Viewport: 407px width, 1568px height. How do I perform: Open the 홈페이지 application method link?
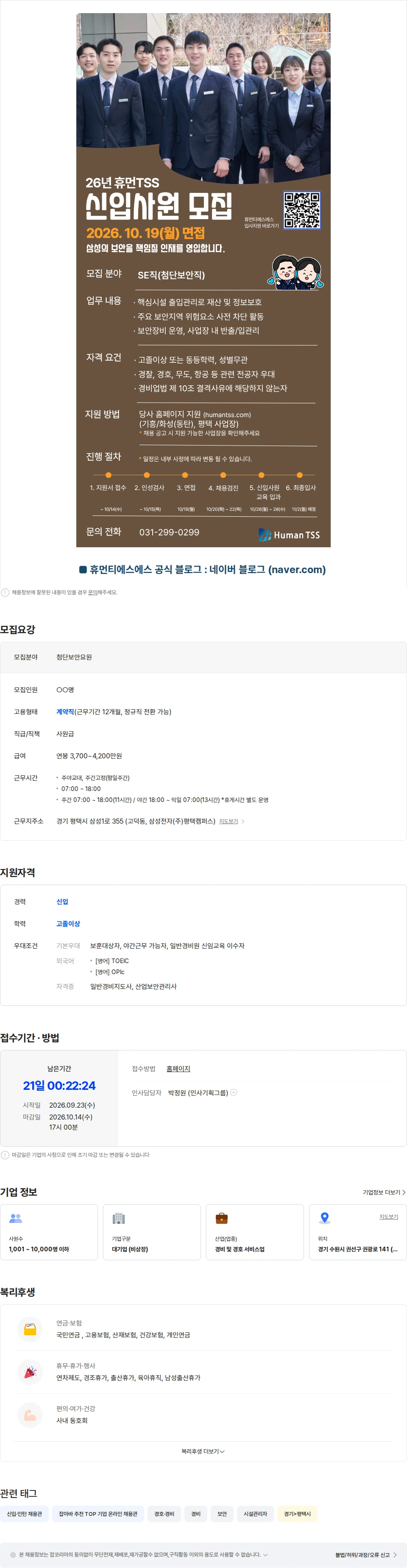click(x=178, y=1068)
